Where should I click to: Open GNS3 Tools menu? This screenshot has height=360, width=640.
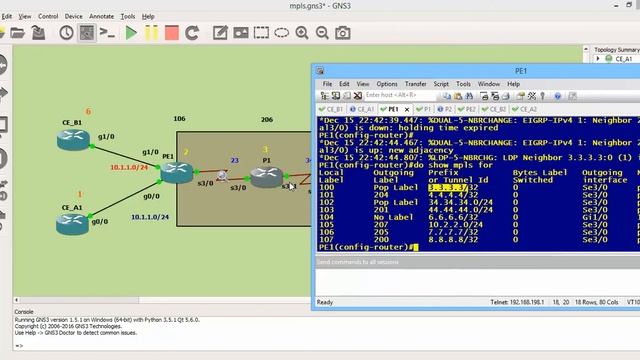[x=128, y=17]
